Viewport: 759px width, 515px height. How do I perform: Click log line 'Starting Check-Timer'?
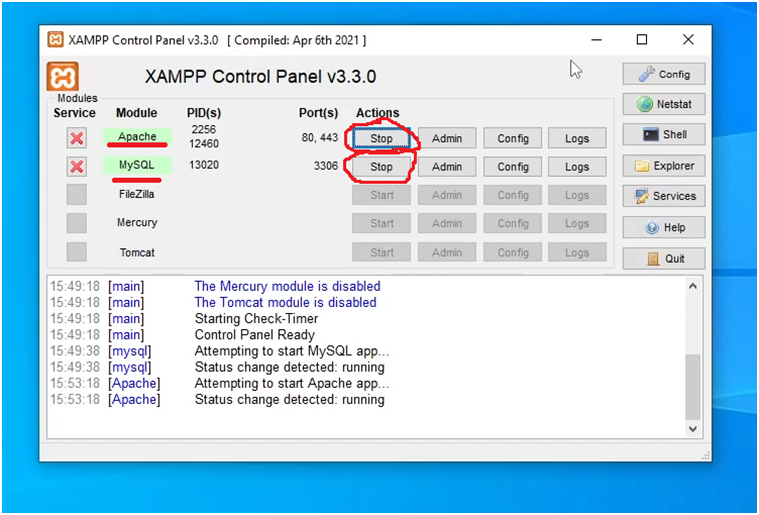[256, 318]
